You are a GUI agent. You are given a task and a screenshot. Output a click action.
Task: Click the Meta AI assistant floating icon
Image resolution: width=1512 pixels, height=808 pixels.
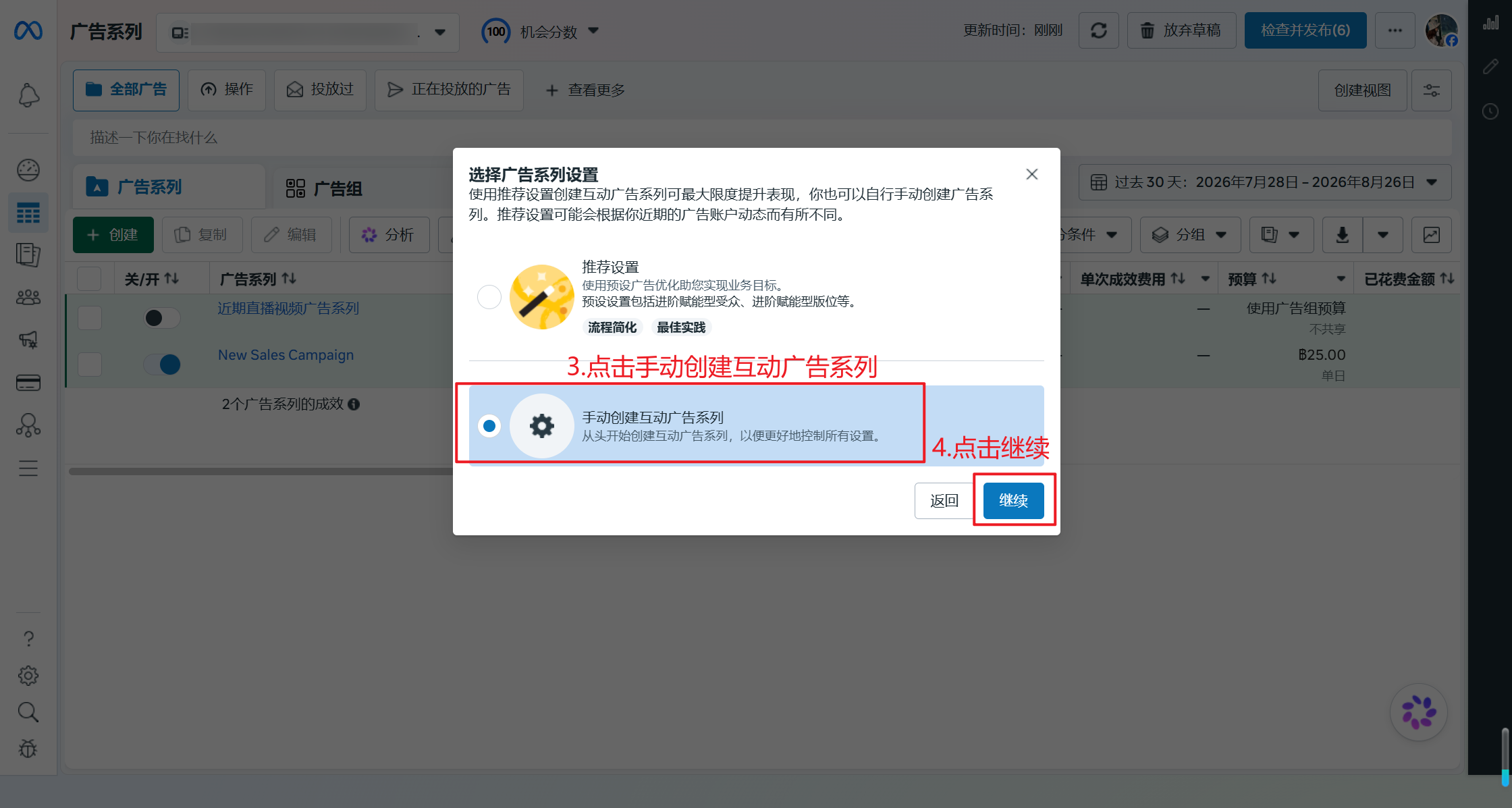[1418, 712]
